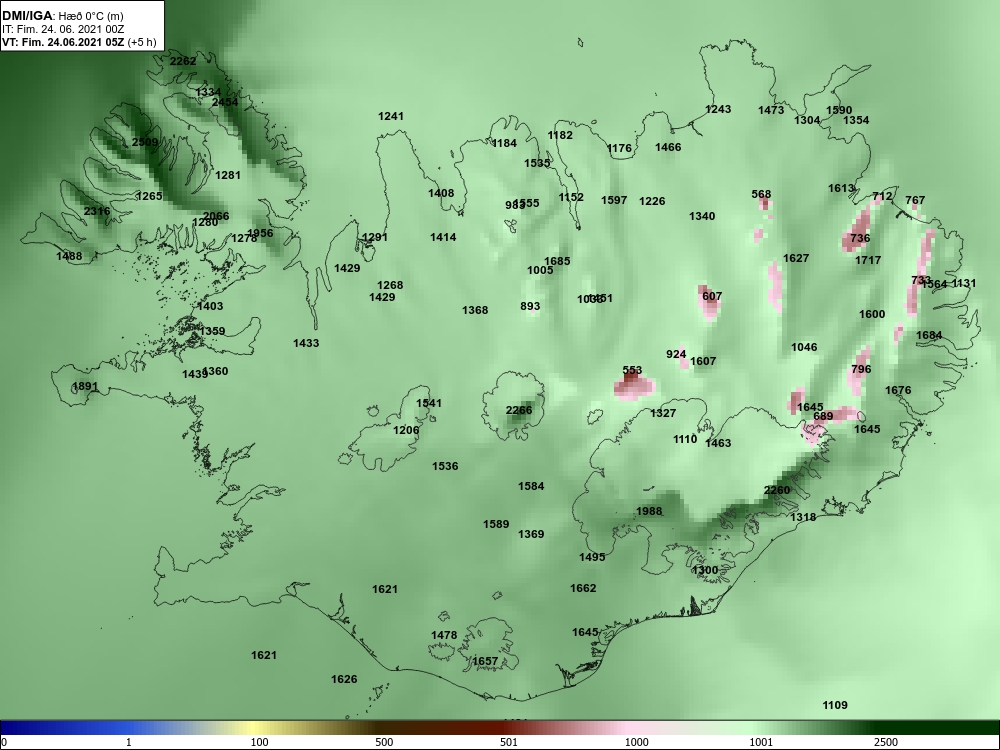Viewport: 1000px width, 750px height.
Task: Select the 568 value on the pink patch
Action: [x=761, y=195]
